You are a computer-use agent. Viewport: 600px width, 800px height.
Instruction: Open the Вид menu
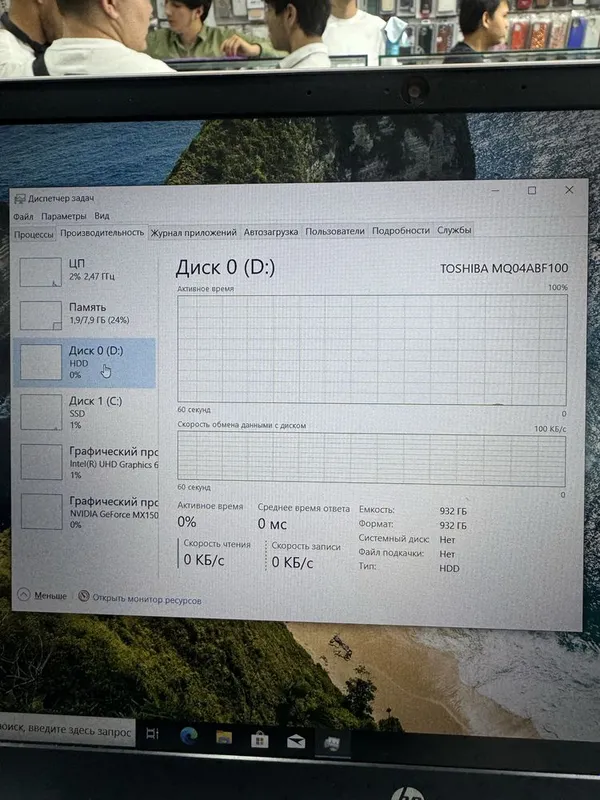pos(102,216)
